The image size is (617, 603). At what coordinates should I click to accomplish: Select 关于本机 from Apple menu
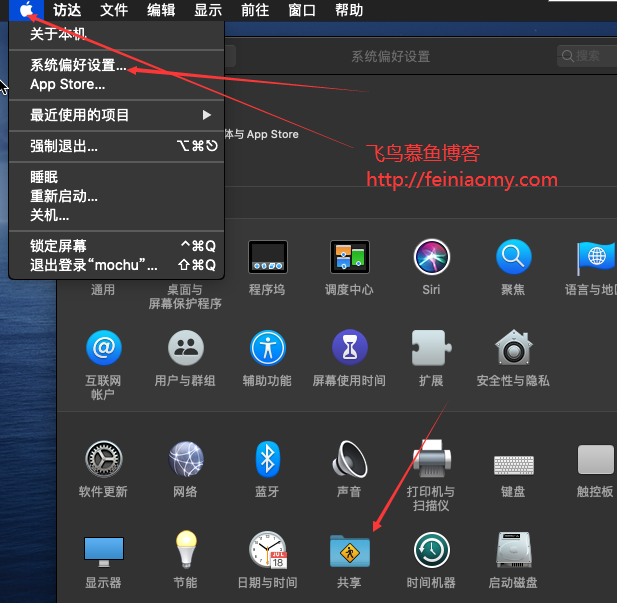(x=116, y=34)
